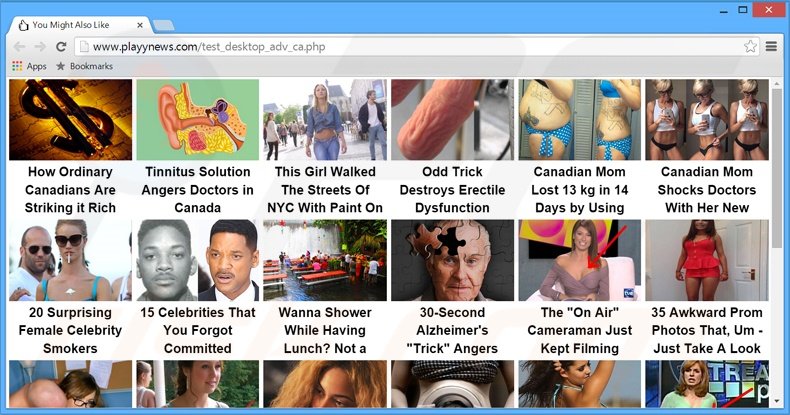Click the scrollbar bottom arrow
Screen dimensions: 790x415
pyautogui.click(x=777, y=401)
